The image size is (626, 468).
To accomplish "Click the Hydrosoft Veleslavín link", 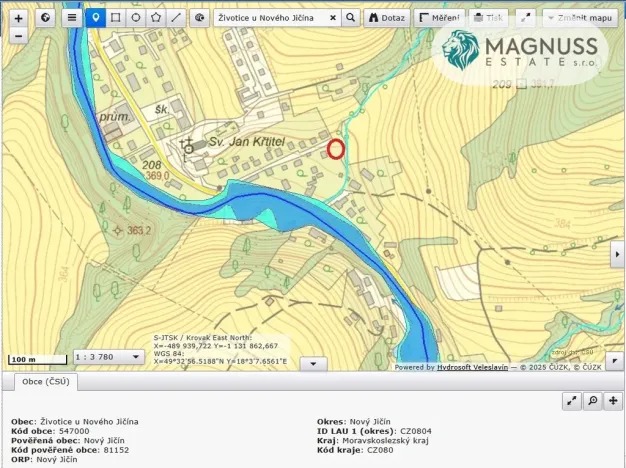I will click(475, 367).
